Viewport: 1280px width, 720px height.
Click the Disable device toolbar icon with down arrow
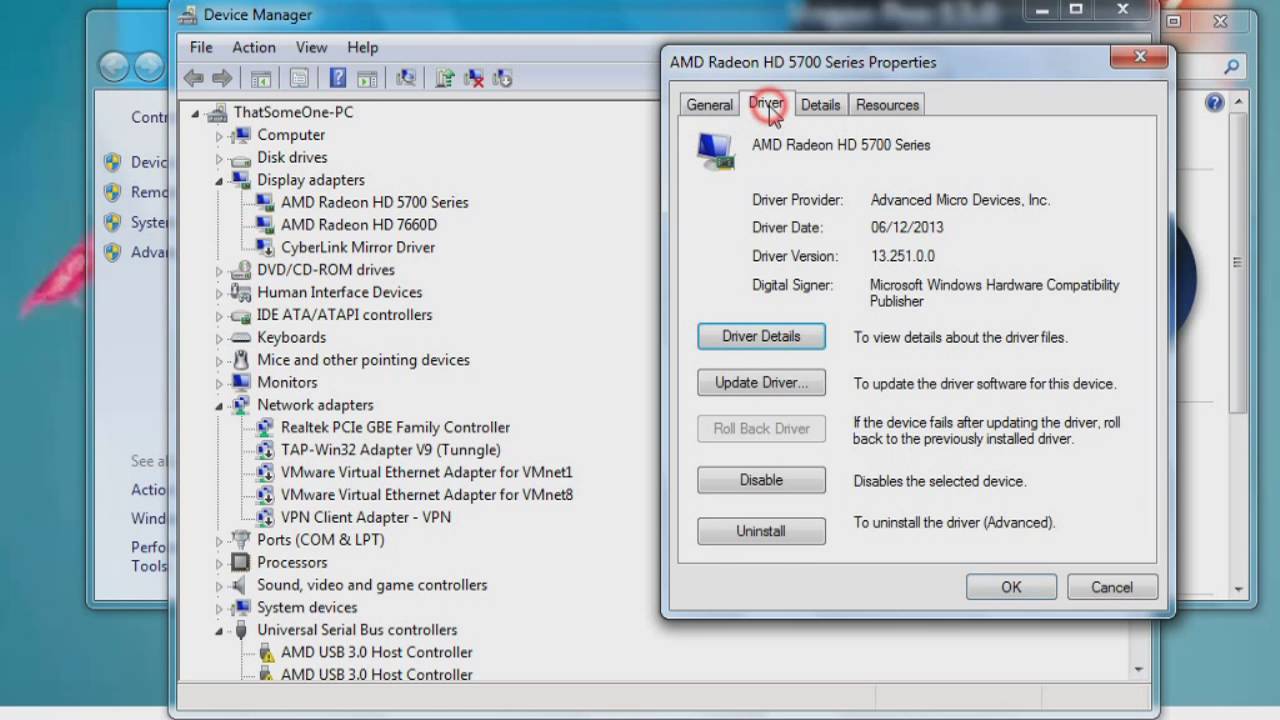tap(503, 78)
